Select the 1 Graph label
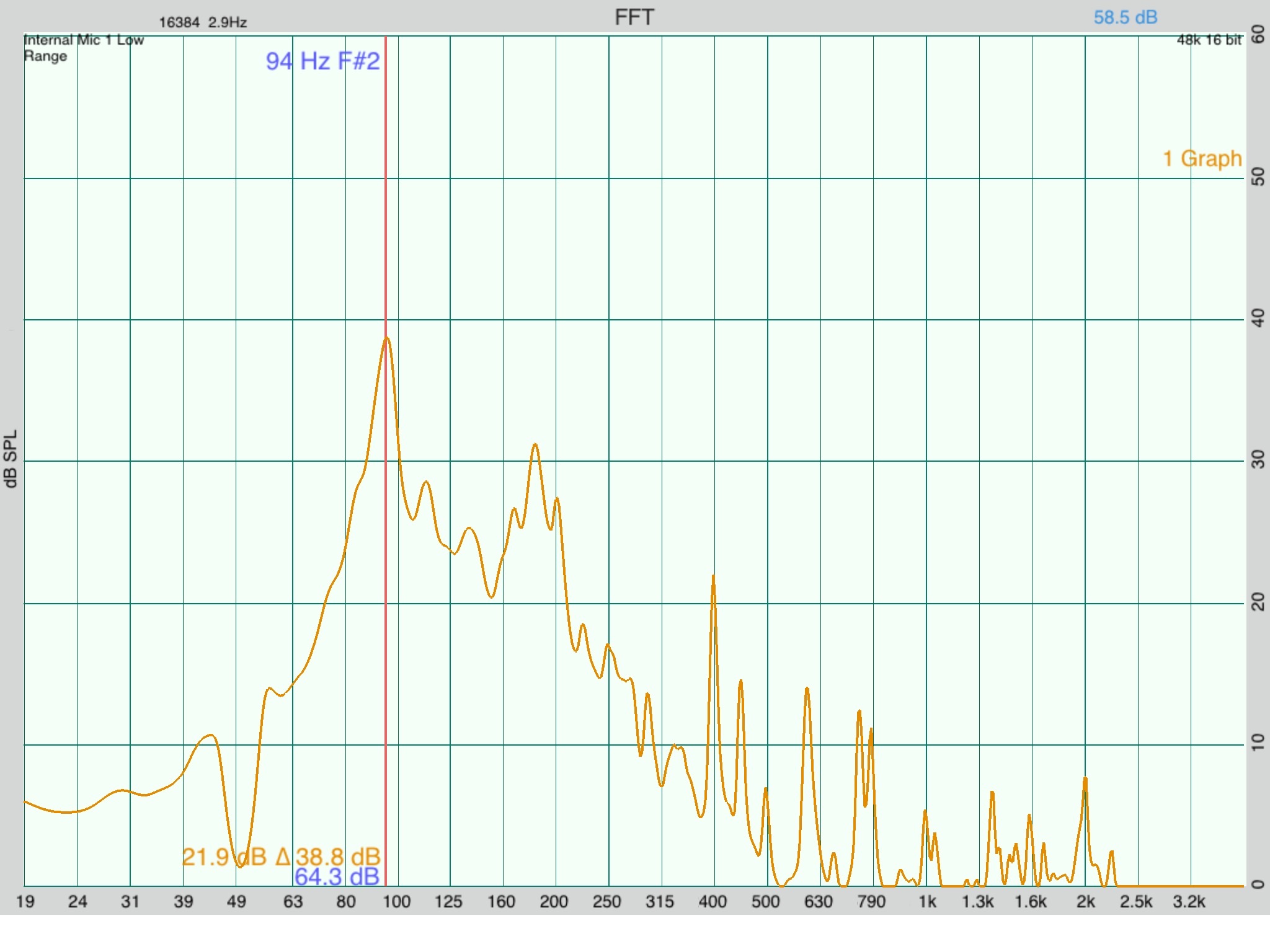 coord(1202,159)
